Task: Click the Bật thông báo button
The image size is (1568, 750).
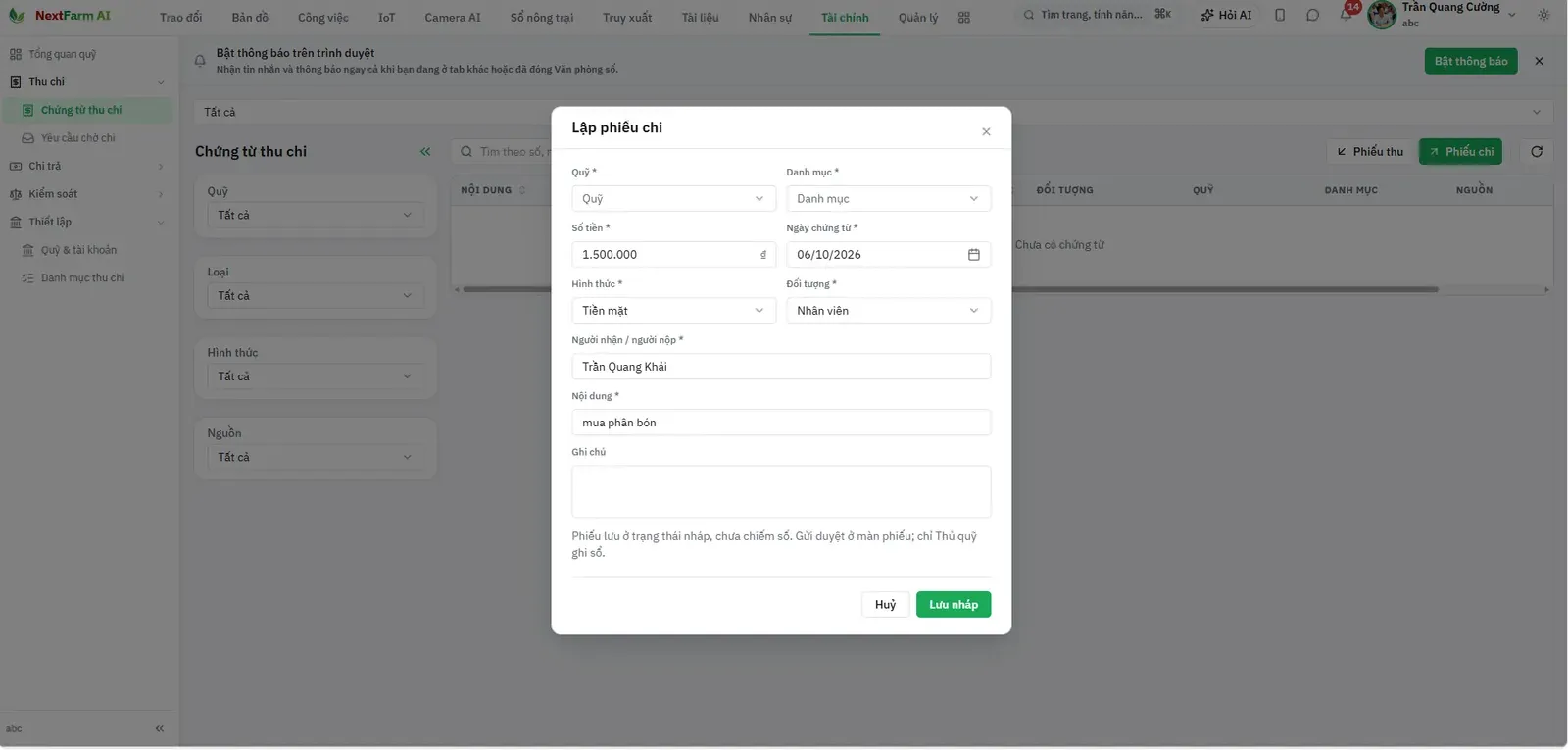Action: pos(1471,61)
